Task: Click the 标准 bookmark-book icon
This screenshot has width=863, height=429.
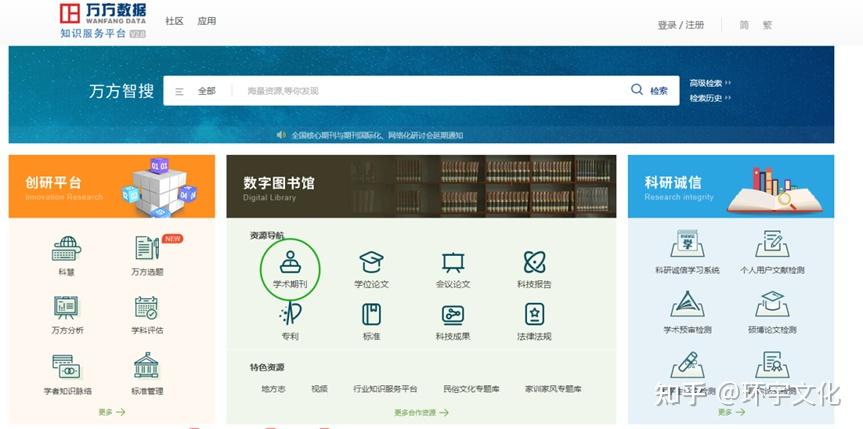Action: point(372,314)
